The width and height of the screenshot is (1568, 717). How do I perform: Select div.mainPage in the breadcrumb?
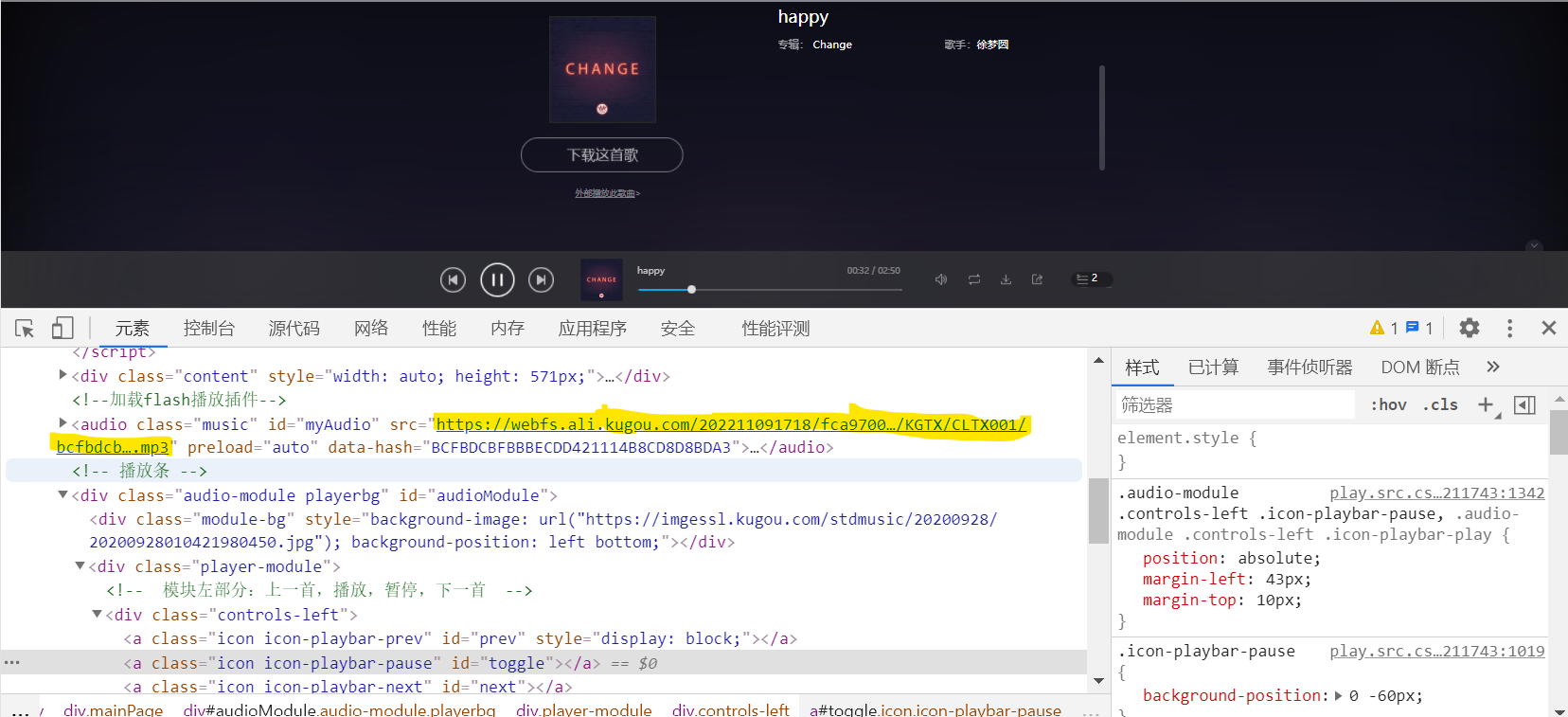[113, 709]
